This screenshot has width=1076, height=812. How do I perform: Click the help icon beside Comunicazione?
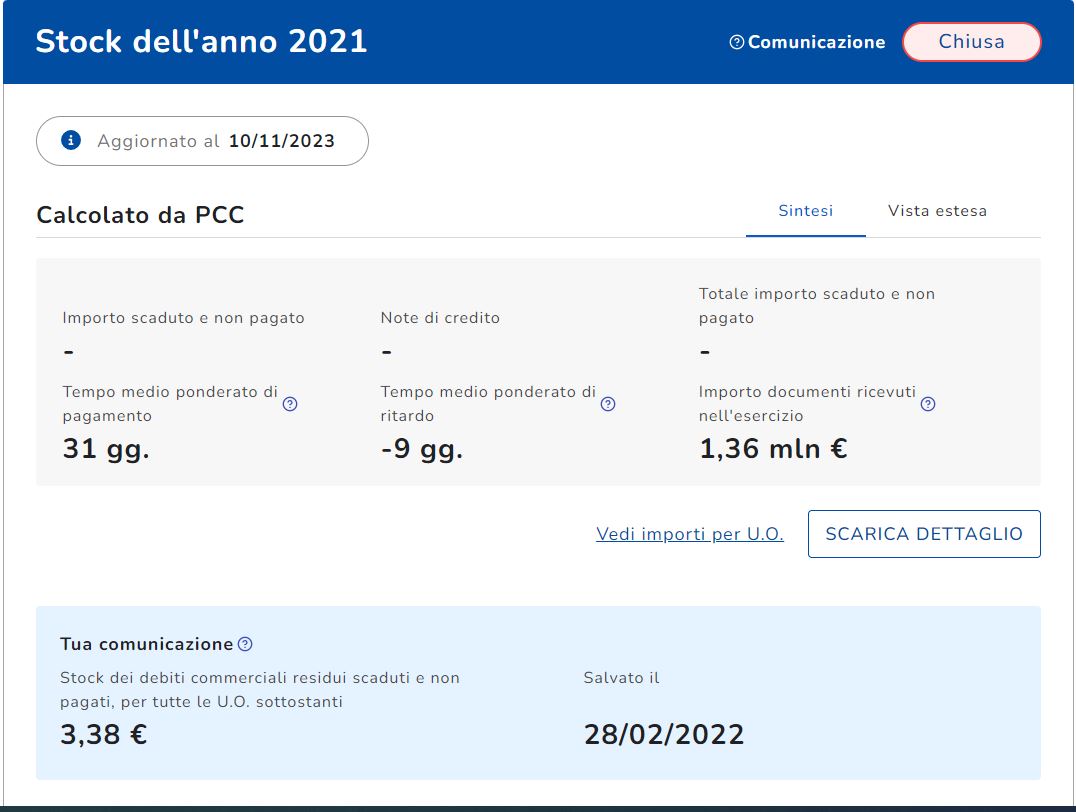(737, 42)
